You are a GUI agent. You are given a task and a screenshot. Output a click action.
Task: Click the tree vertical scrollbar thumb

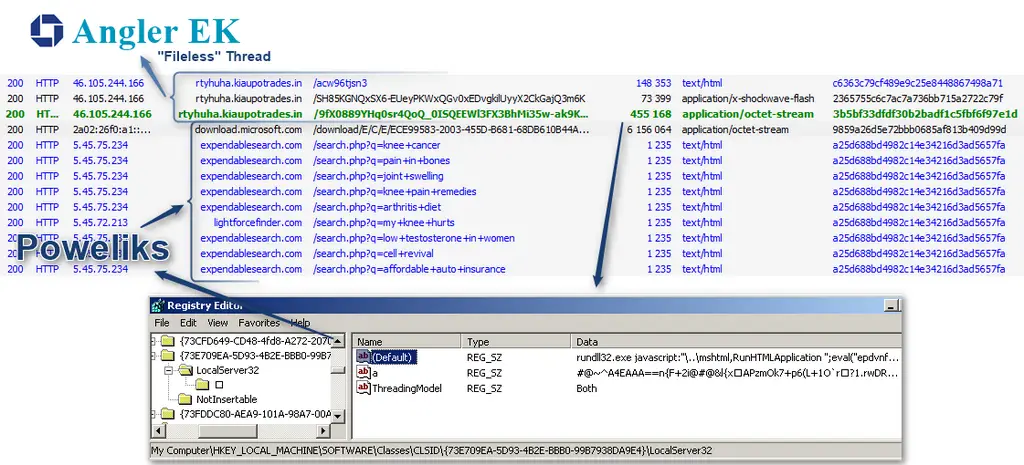click(338, 370)
